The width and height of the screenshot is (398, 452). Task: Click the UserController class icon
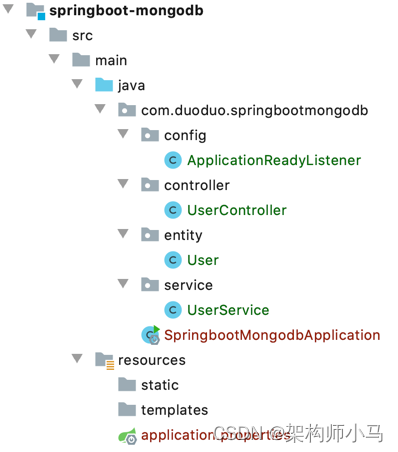click(173, 210)
